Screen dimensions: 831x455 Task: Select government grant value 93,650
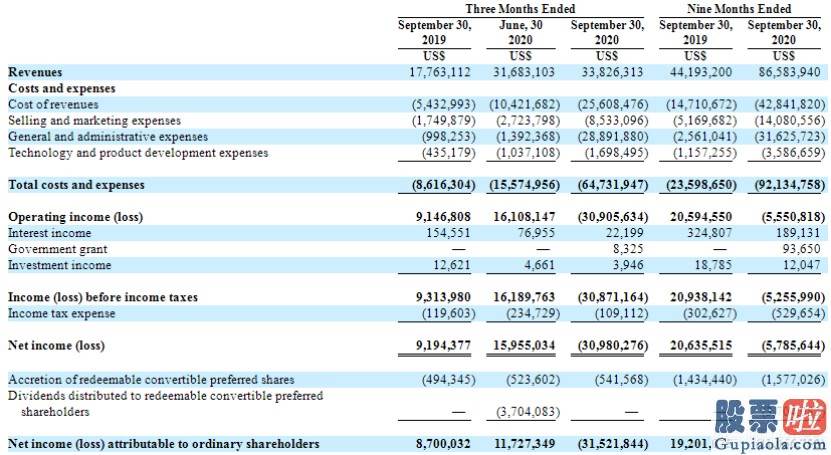801,249
